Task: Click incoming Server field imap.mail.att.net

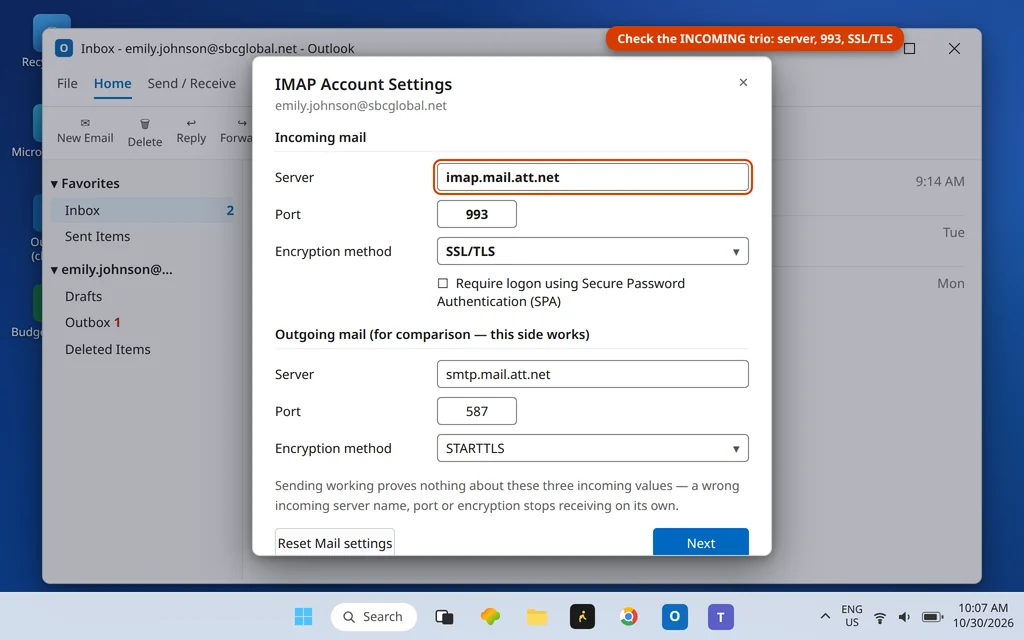Action: tap(592, 177)
